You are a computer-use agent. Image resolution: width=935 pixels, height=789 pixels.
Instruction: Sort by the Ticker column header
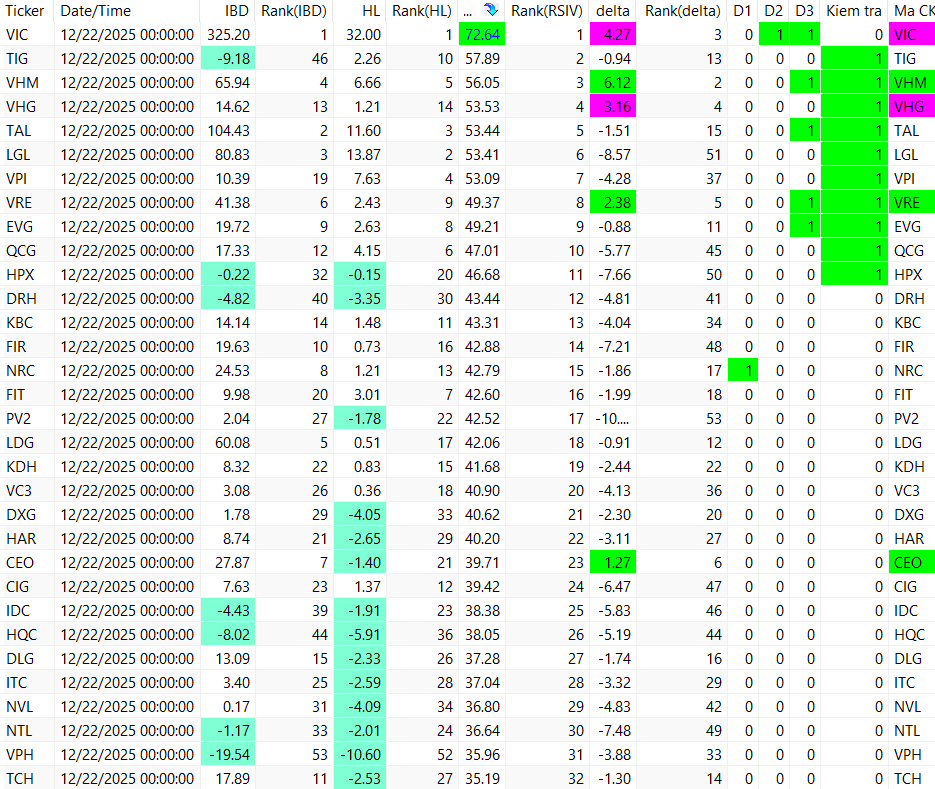(x=25, y=11)
